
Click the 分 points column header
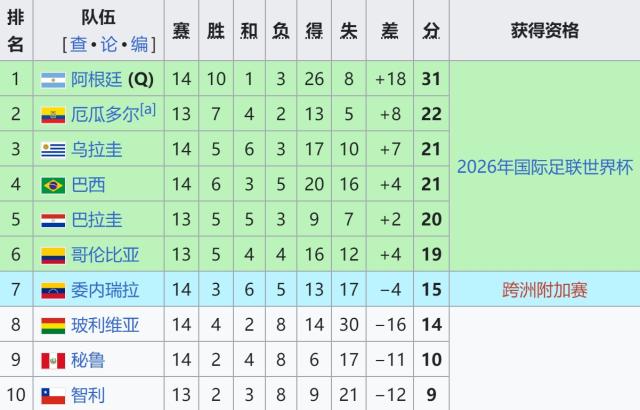pos(431,31)
